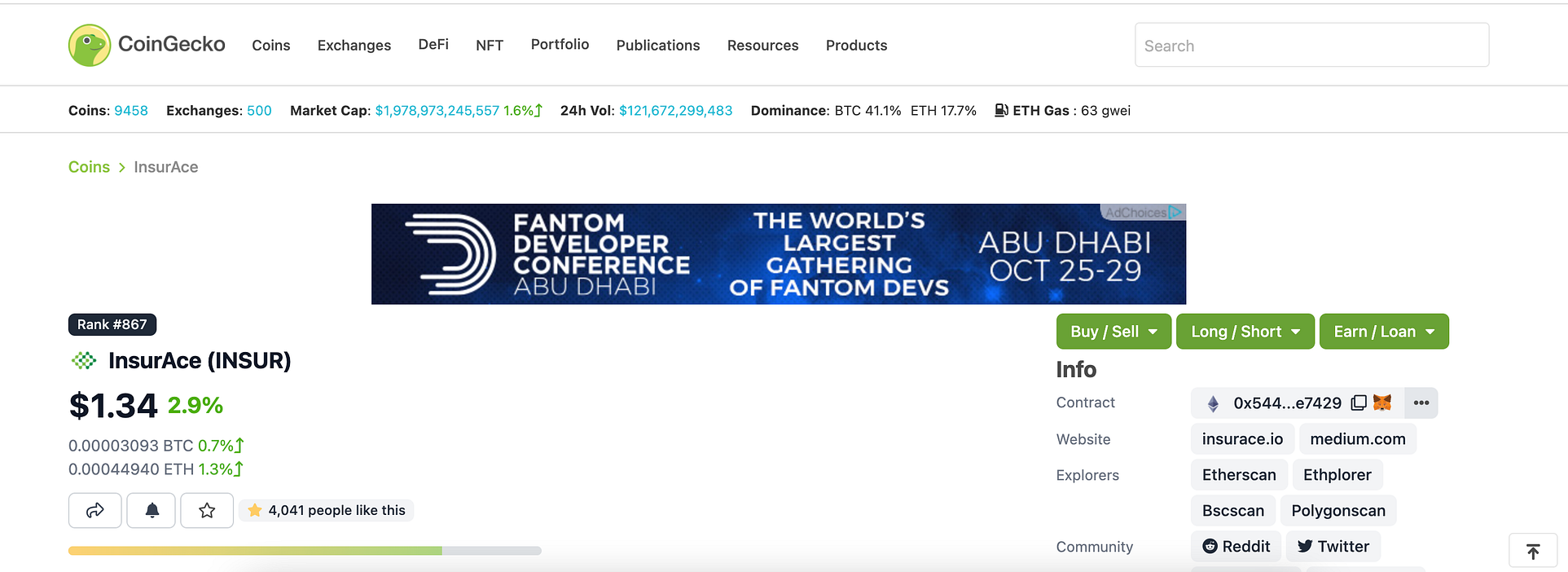Viewport: 1568px width, 572px height.
Task: Expand the Buy / Sell dropdown
Action: [1113, 332]
